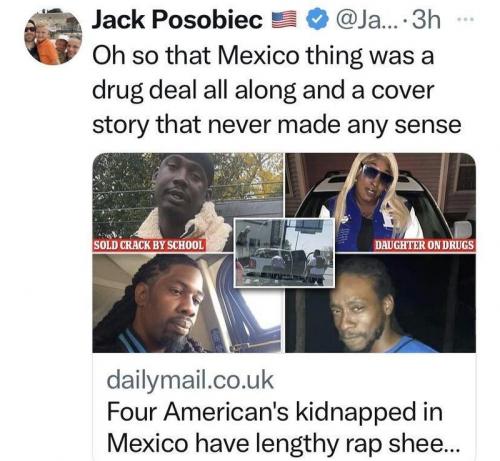
Task: Open Jack Posobiec's profile picture
Action: click(53, 36)
